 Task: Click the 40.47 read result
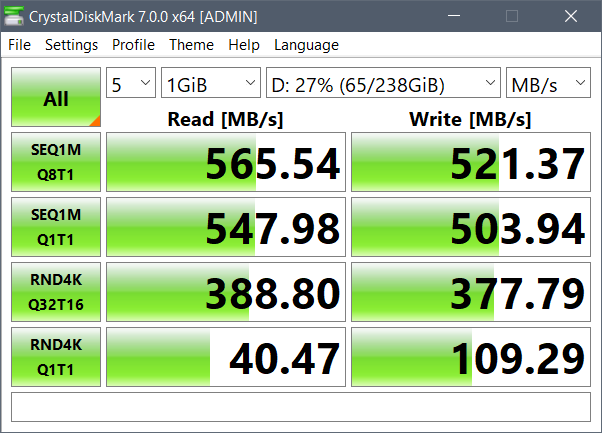(226, 357)
